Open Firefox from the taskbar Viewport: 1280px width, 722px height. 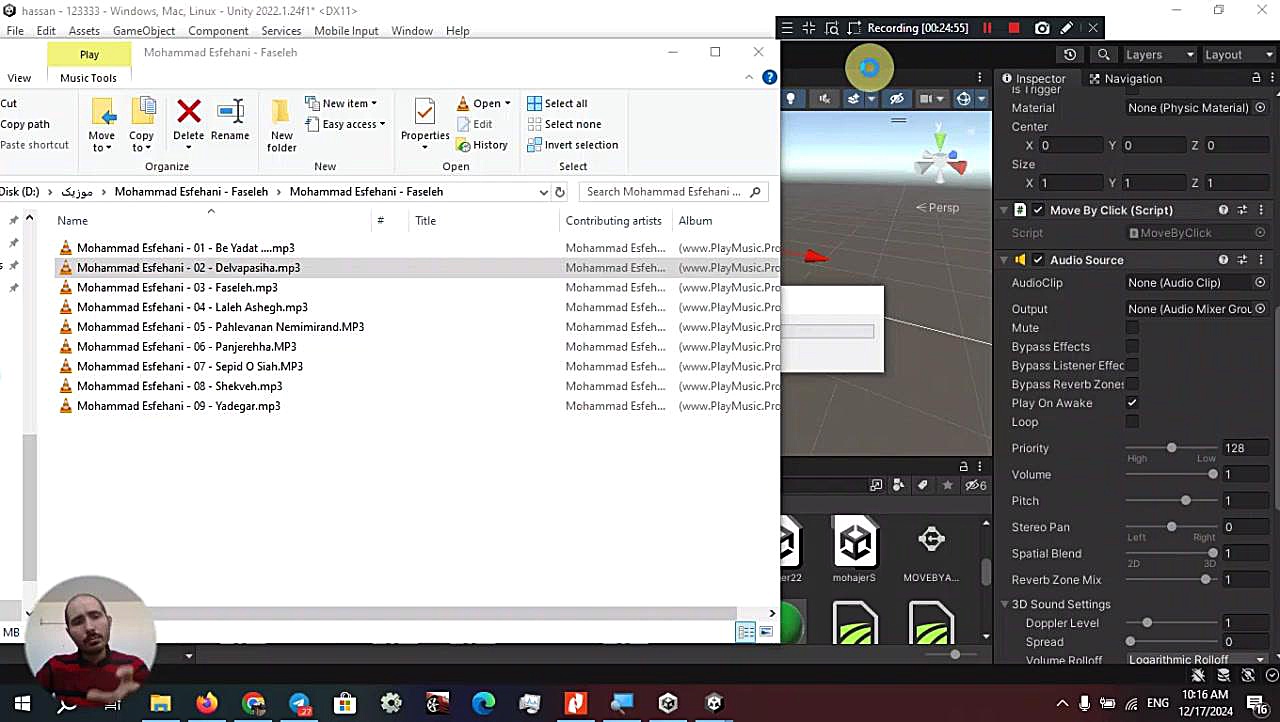207,704
